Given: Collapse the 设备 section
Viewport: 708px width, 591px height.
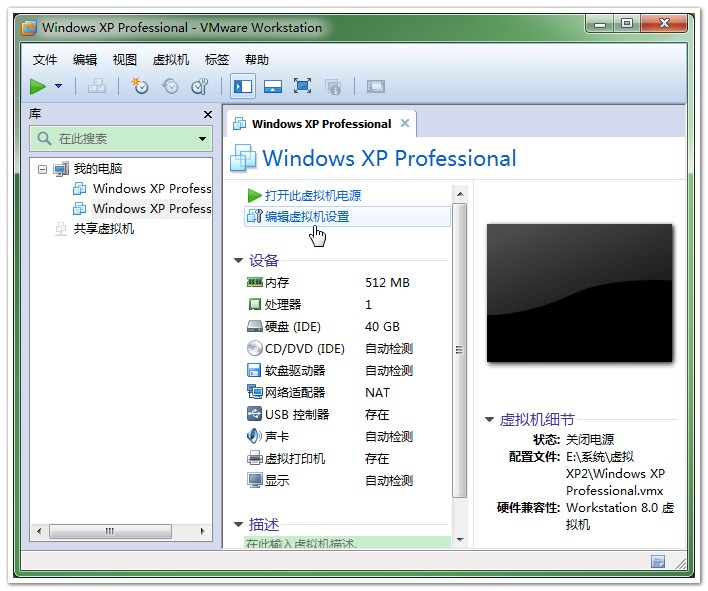Looking at the screenshot, I should tap(238, 261).
